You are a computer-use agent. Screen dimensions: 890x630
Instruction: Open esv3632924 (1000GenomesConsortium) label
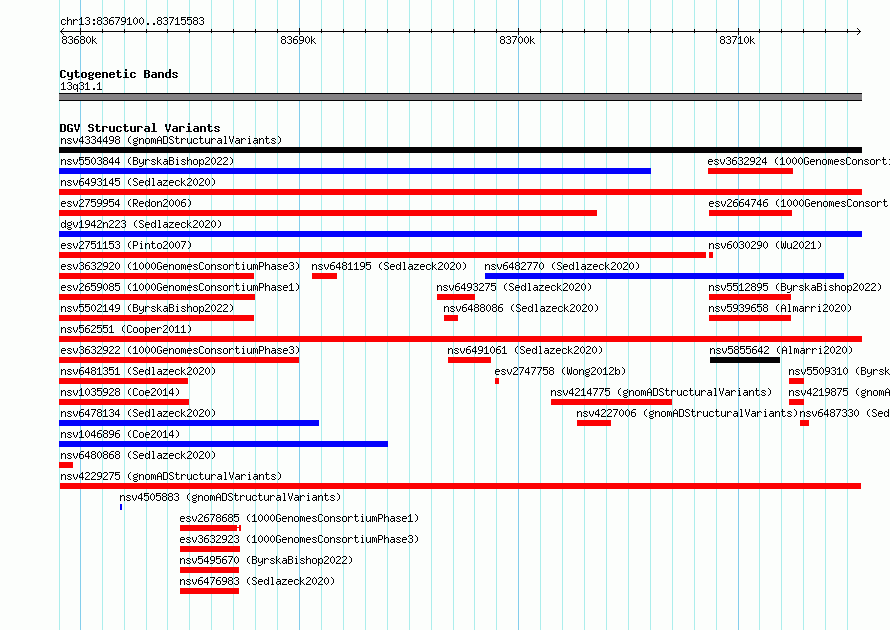[799, 161]
